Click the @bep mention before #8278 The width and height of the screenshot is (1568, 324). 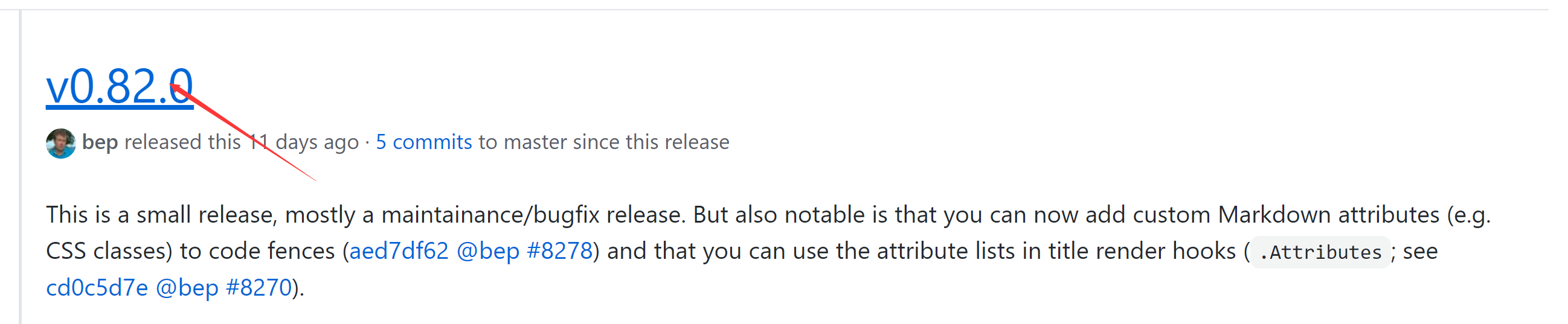click(x=487, y=251)
